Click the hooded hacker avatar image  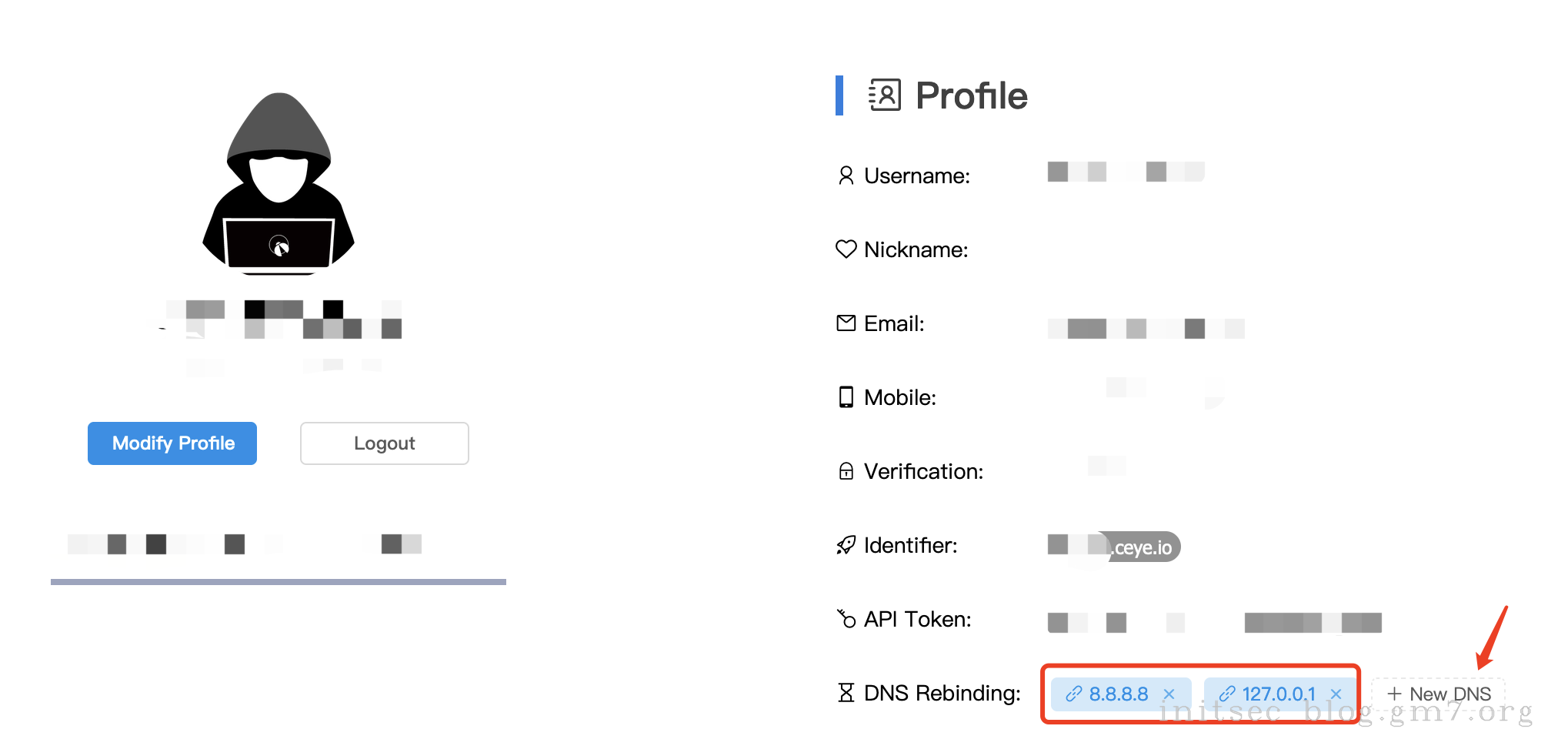(279, 183)
